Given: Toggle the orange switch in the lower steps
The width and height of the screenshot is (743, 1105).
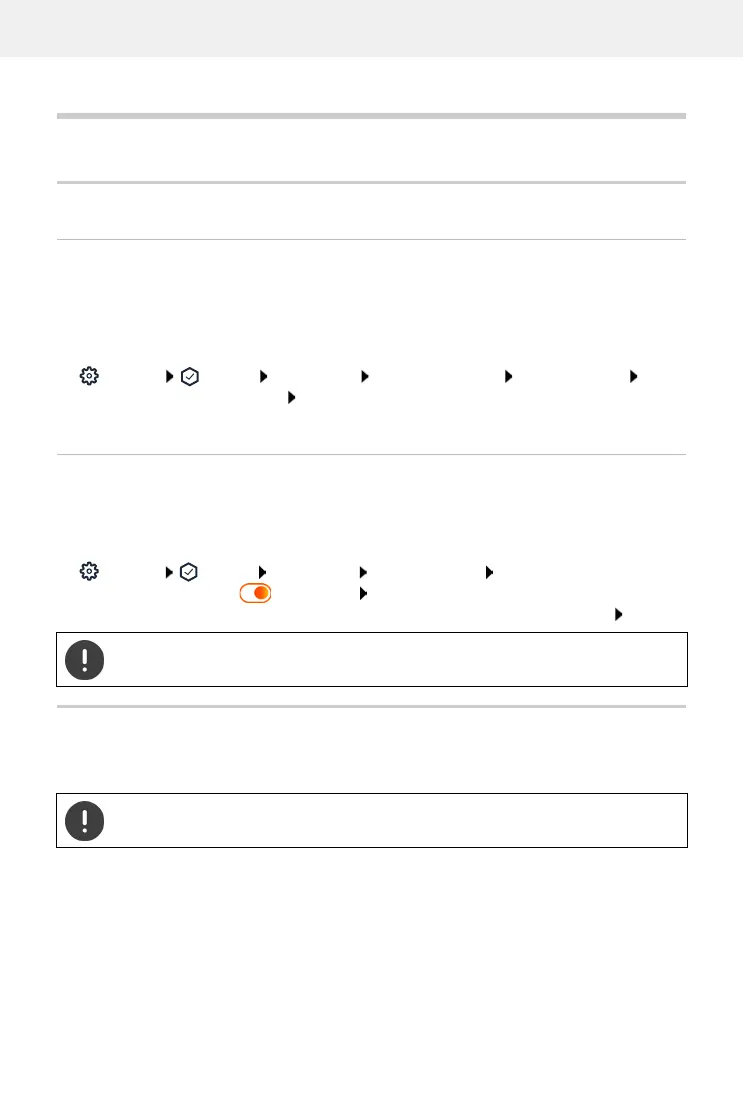Looking at the screenshot, I should [256, 593].
